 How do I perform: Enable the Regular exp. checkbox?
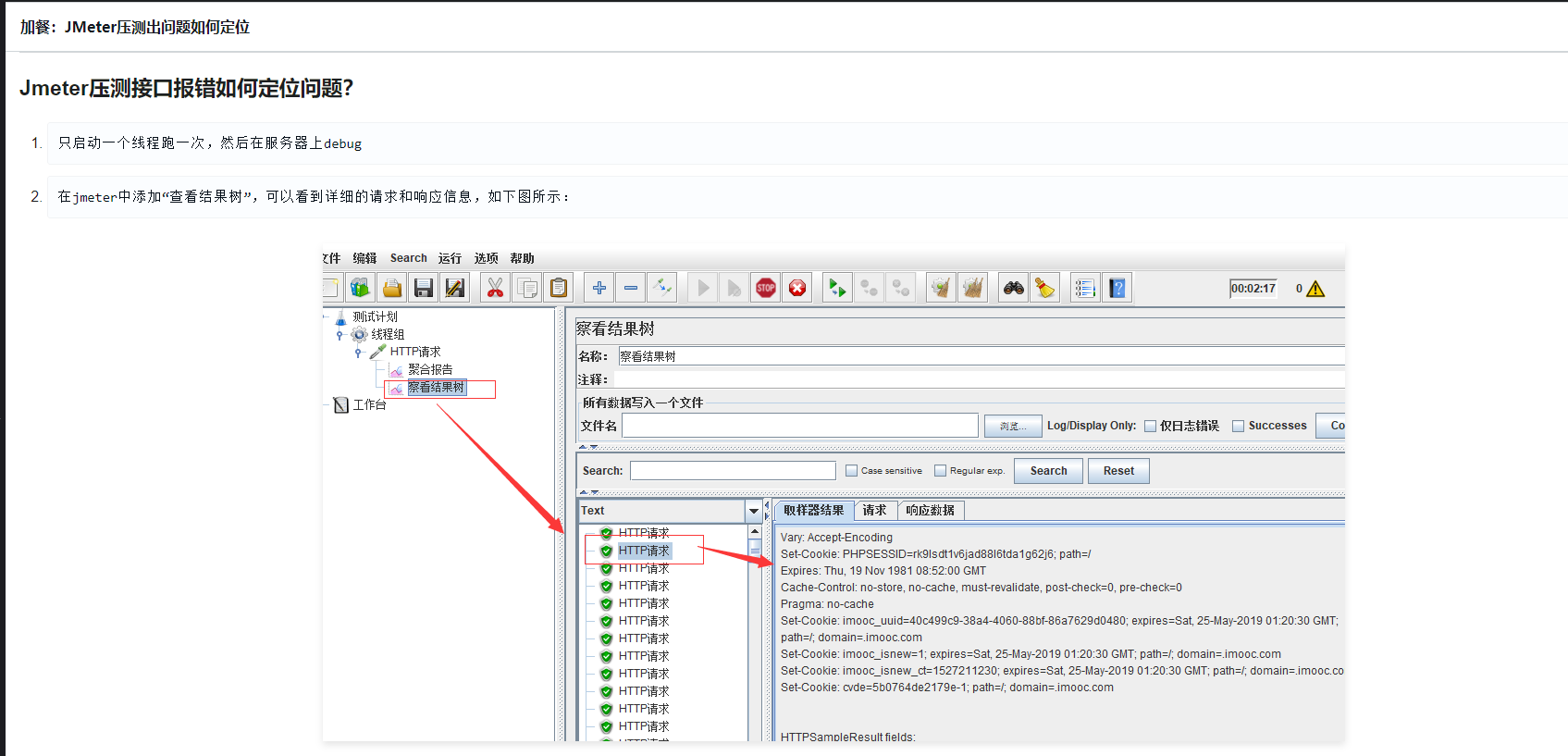pyautogui.click(x=941, y=471)
